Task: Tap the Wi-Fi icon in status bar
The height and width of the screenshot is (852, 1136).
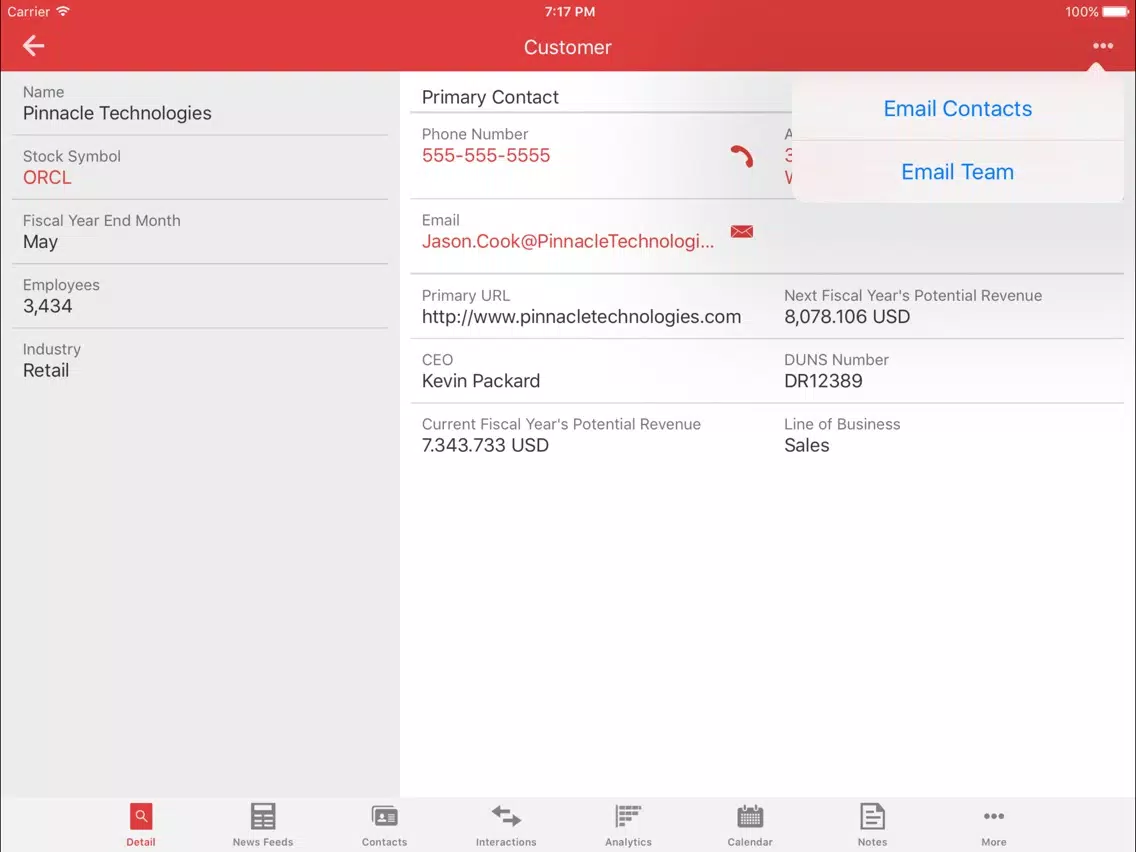Action: [x=63, y=11]
